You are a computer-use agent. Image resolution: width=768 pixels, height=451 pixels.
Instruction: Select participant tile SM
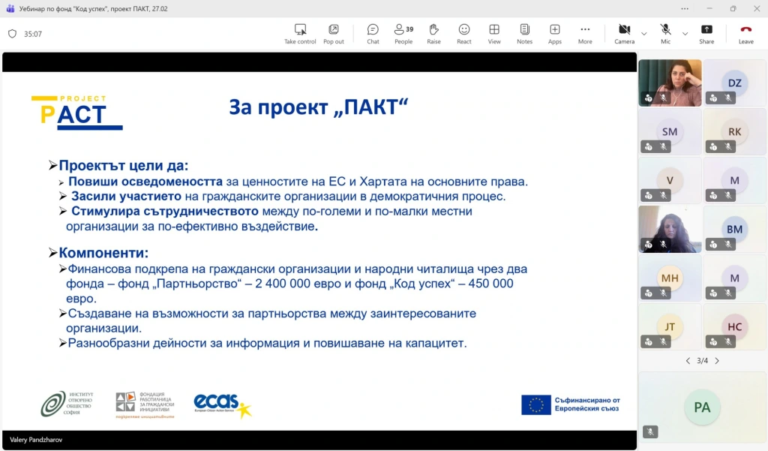(670, 132)
